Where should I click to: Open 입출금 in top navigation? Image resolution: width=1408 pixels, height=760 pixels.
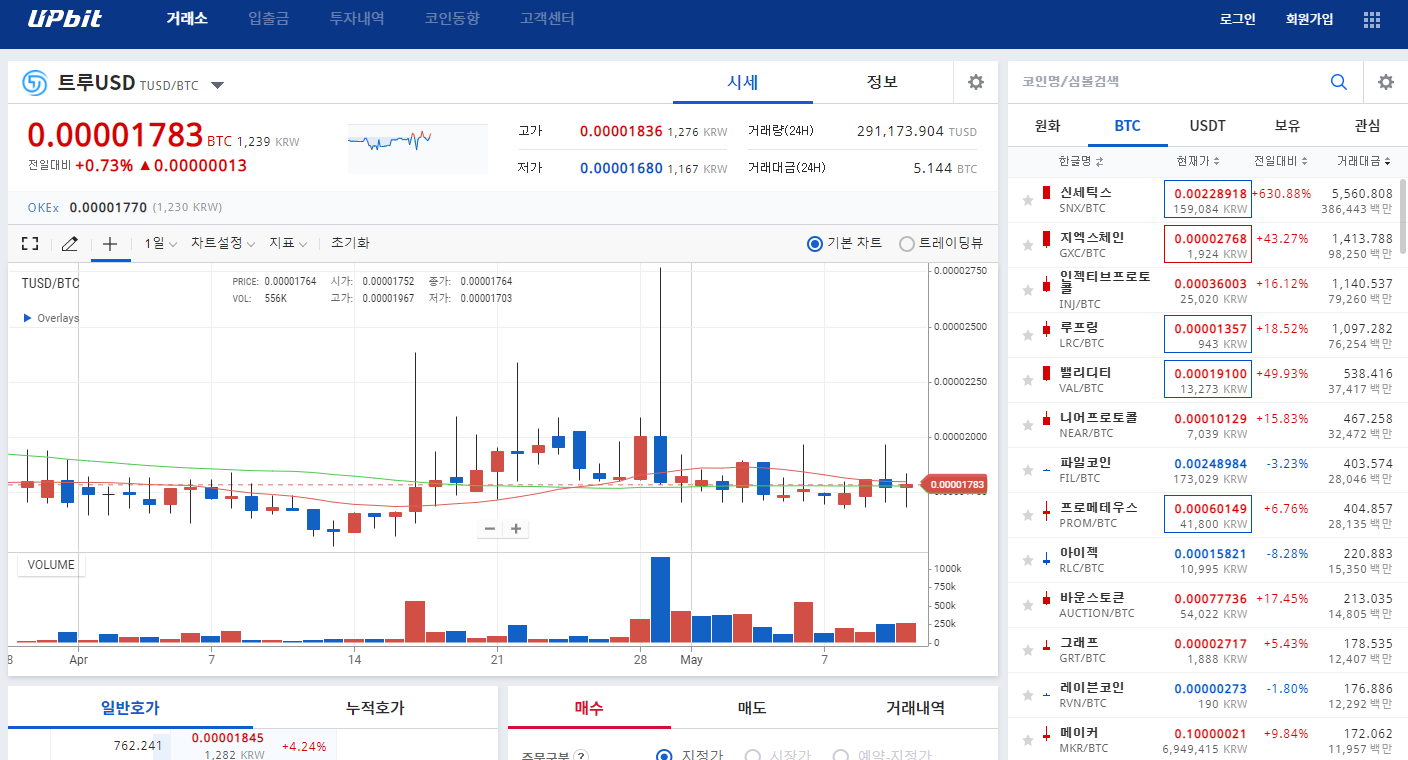pyautogui.click(x=268, y=19)
